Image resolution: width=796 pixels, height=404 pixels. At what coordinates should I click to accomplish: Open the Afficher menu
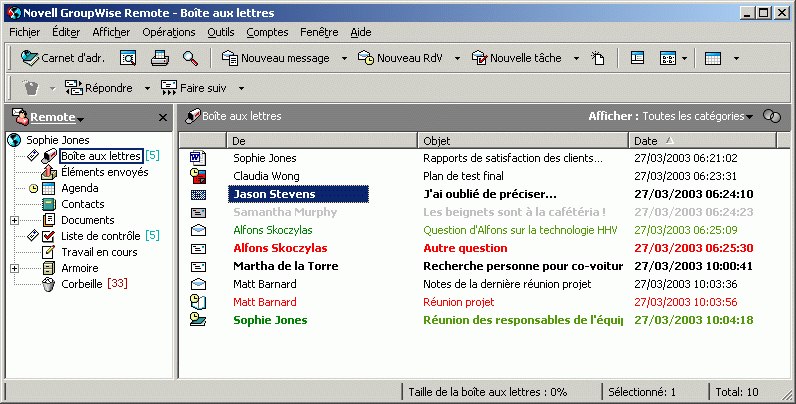click(111, 32)
